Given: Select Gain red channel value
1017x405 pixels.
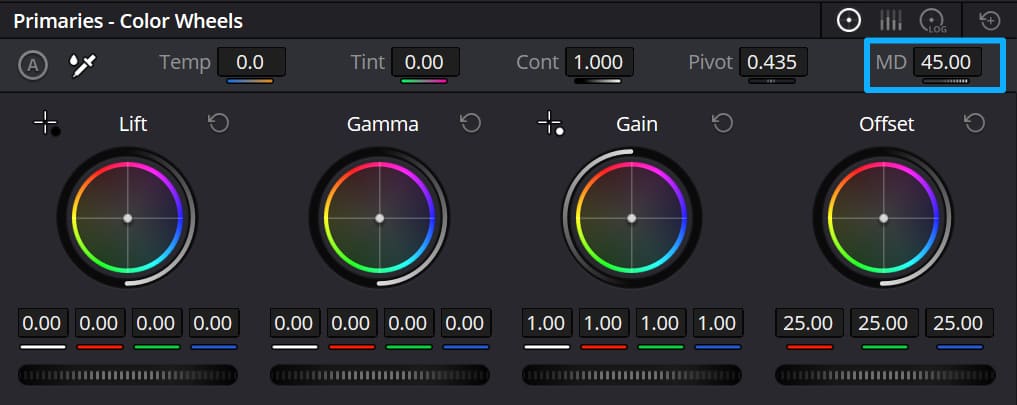Looking at the screenshot, I should 604,323.
